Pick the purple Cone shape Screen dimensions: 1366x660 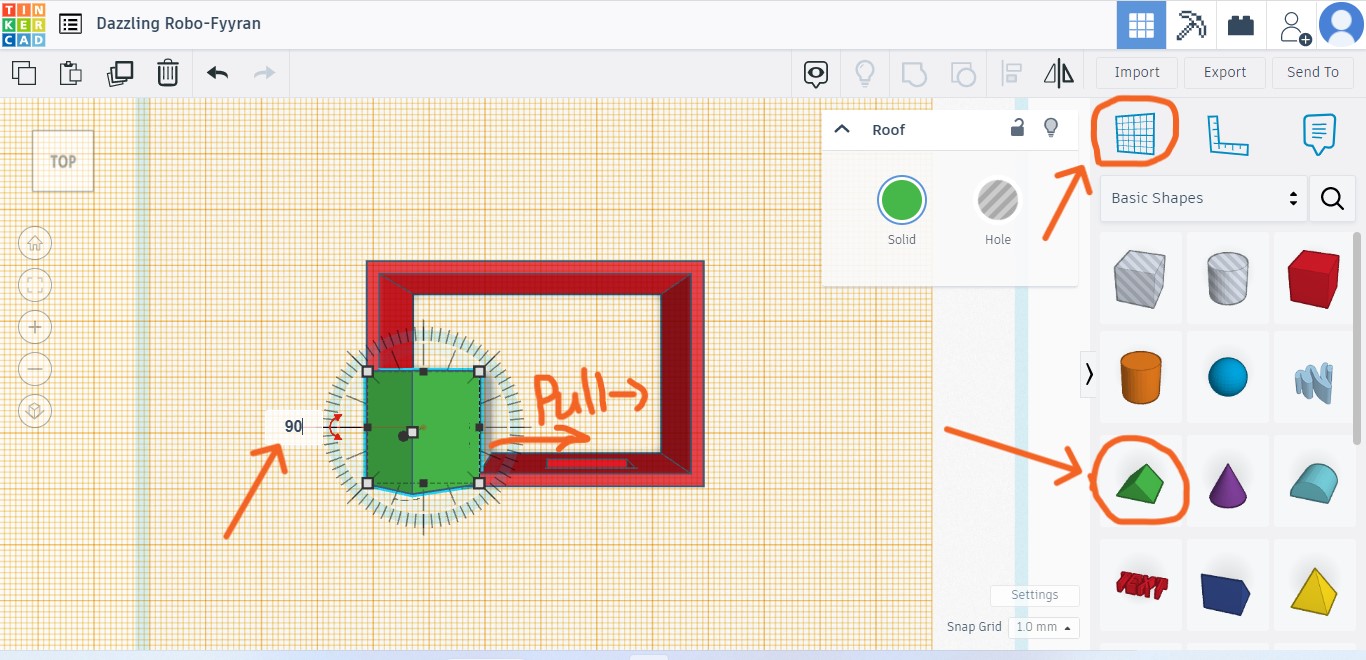[x=1228, y=483]
